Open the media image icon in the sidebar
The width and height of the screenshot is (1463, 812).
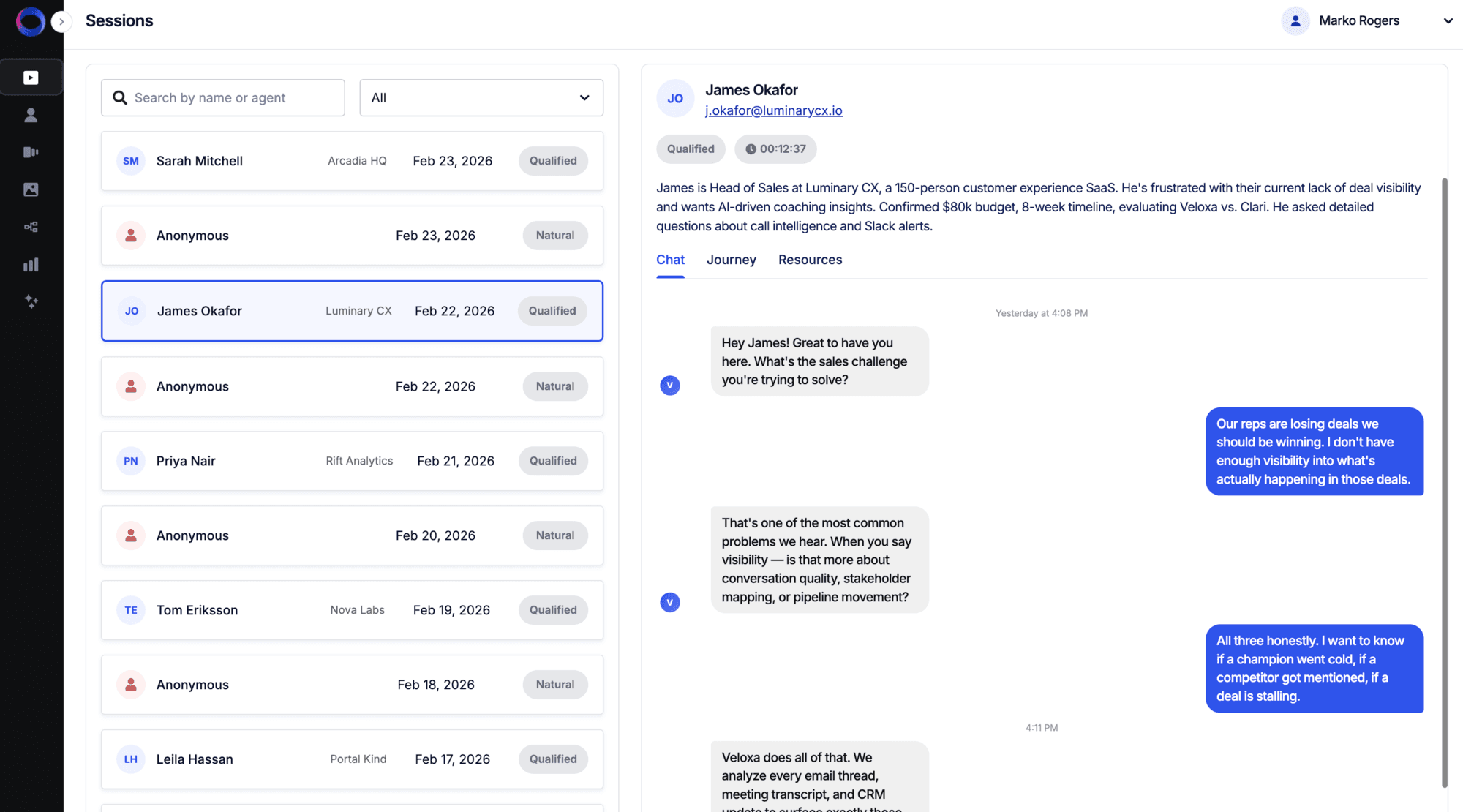[31, 189]
